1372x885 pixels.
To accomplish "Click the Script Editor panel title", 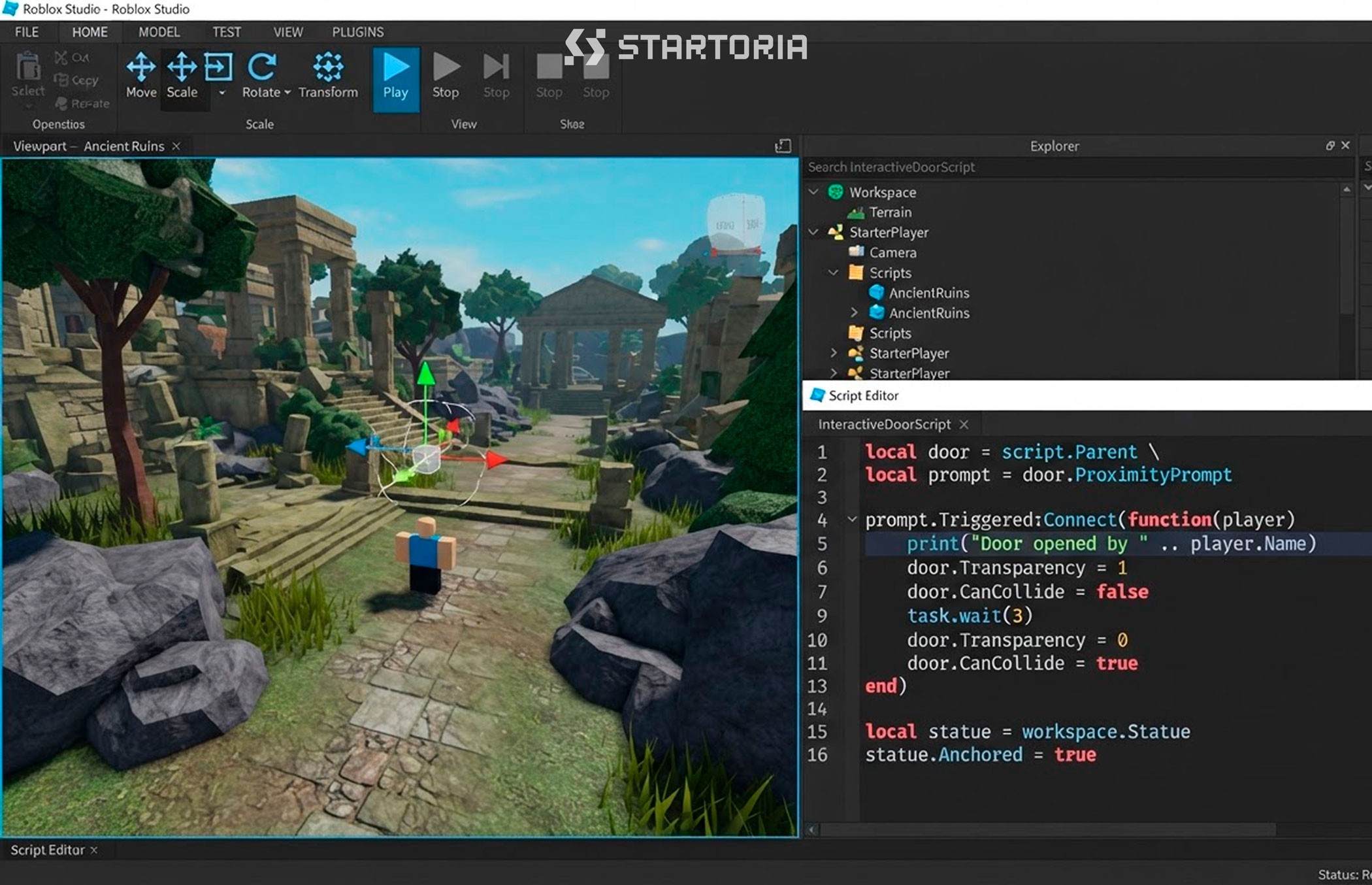I will [x=863, y=395].
